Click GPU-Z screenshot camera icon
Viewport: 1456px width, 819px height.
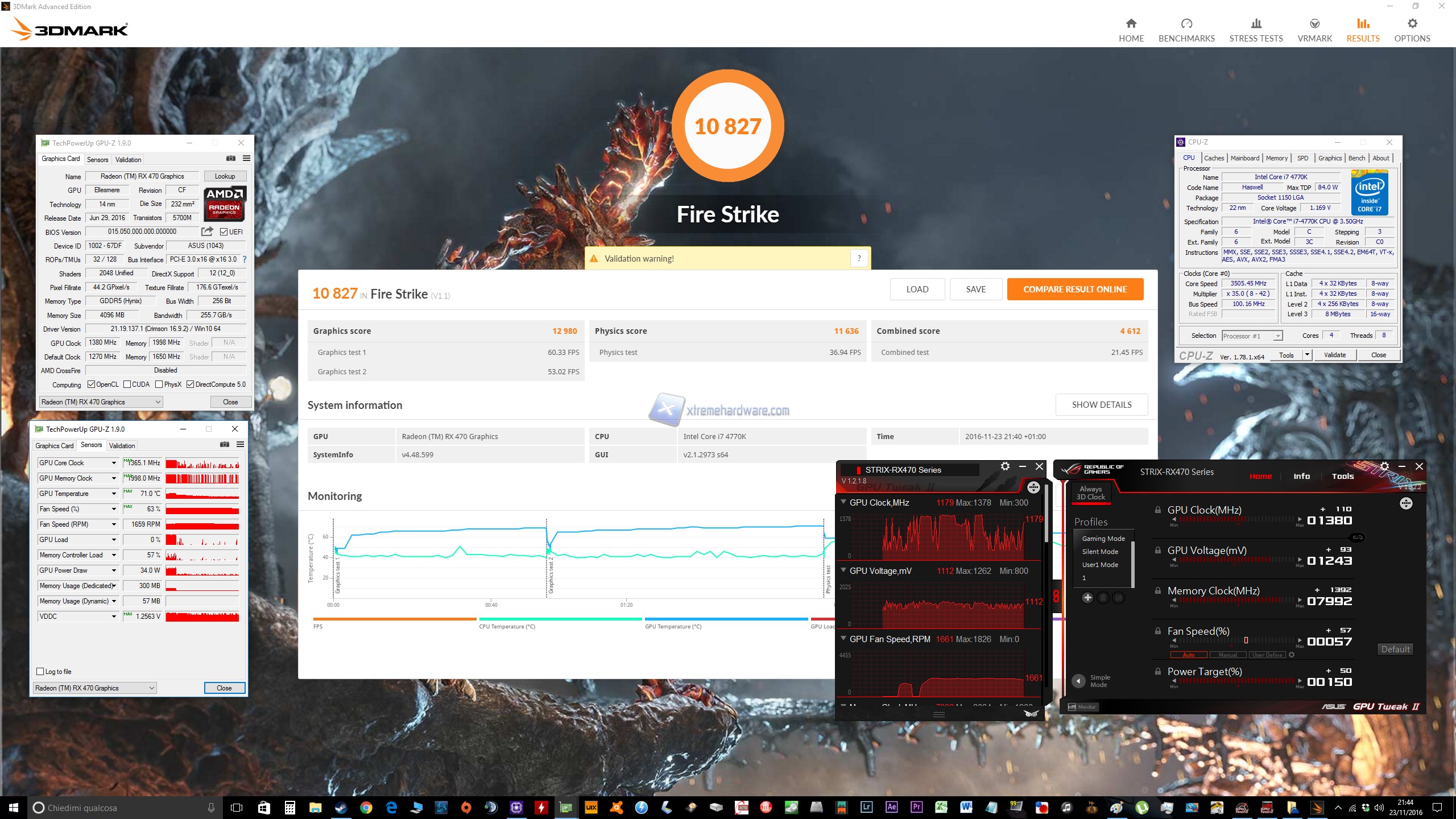[x=231, y=159]
